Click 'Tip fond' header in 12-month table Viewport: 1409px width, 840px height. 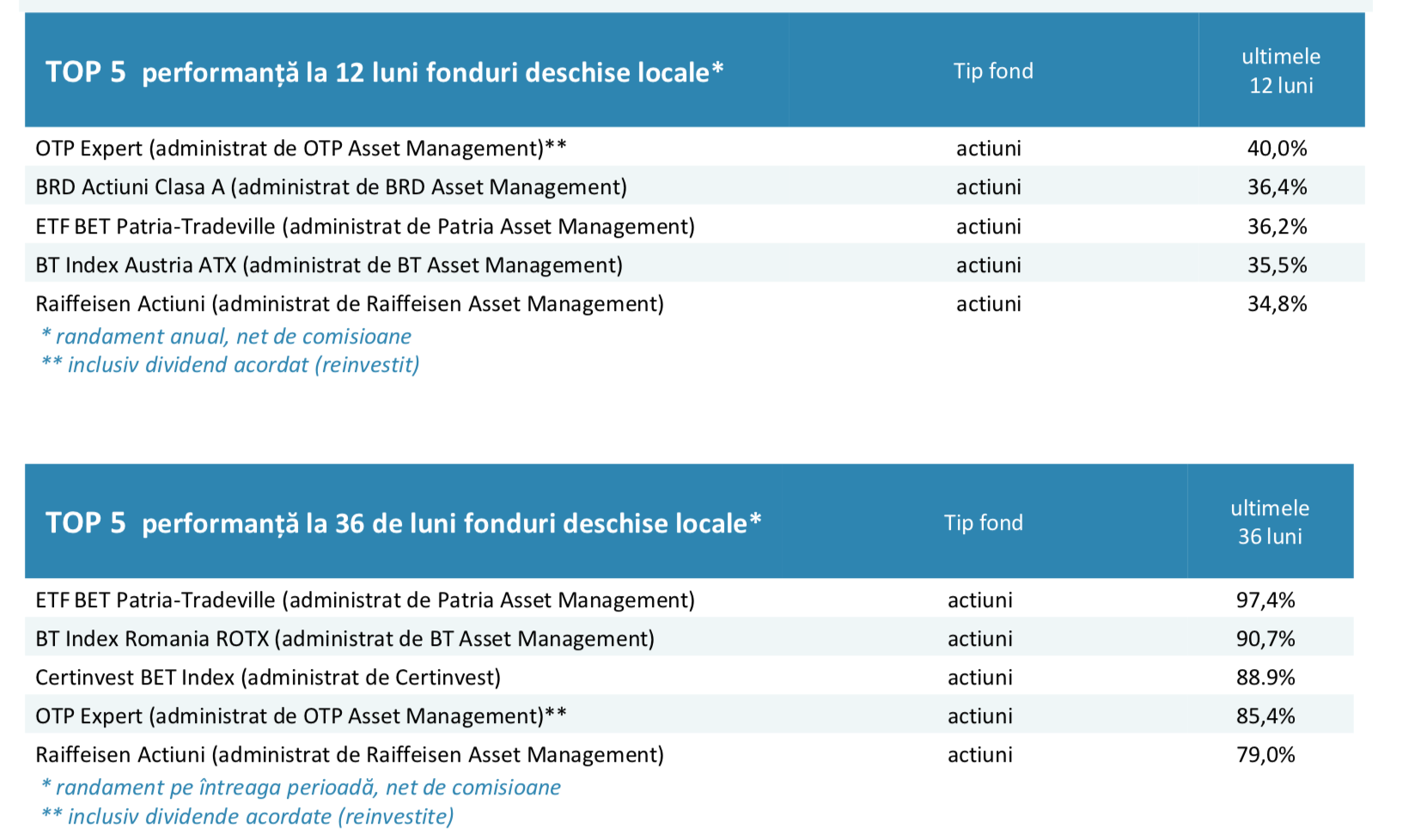point(993,71)
